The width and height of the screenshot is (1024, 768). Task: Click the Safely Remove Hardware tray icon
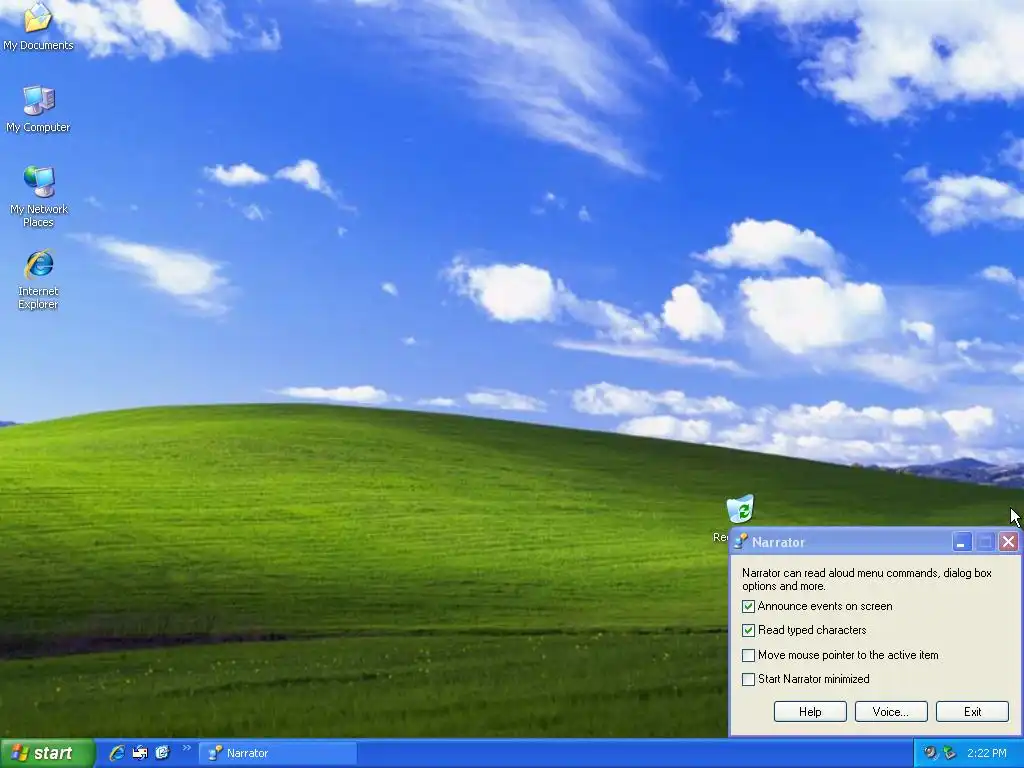(x=949, y=753)
